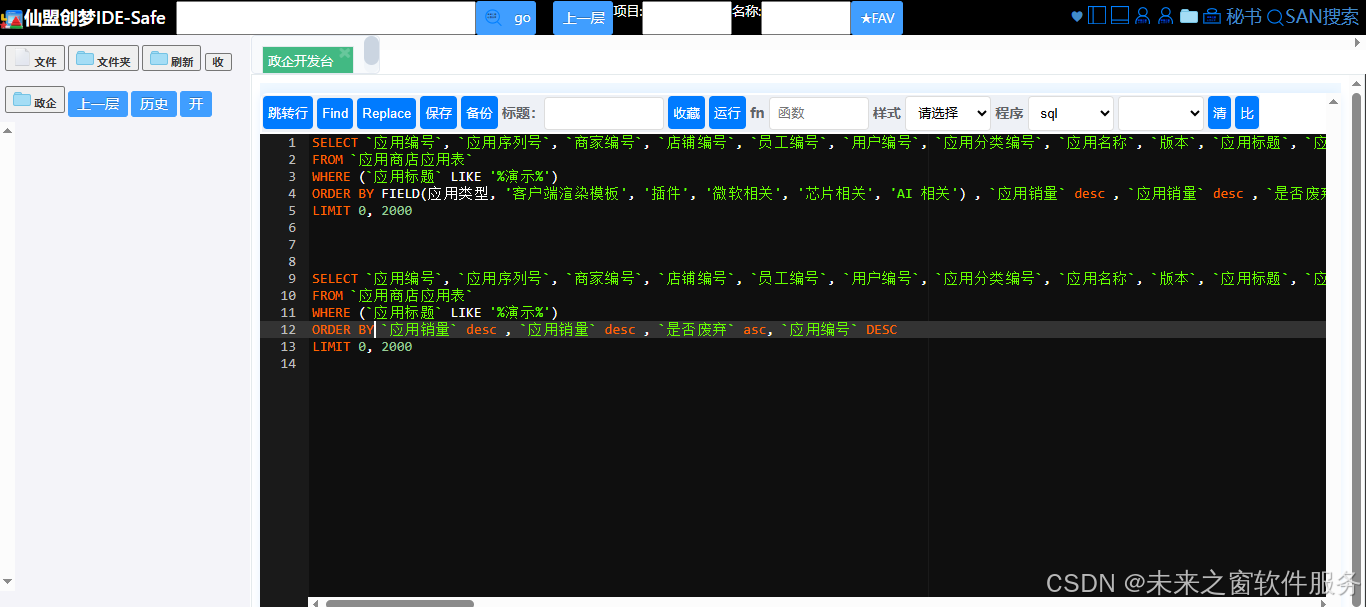Screen dimensions: 1366x607
Task: Focus the 标题 title input
Action: click(x=604, y=113)
